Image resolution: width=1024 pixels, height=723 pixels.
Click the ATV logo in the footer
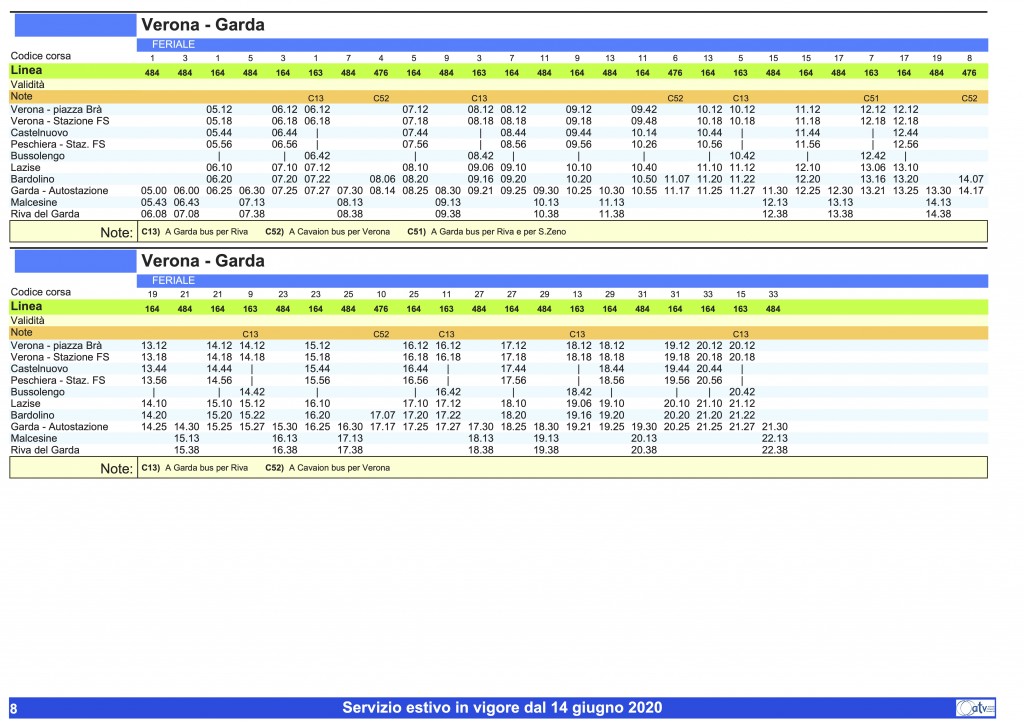click(976, 708)
